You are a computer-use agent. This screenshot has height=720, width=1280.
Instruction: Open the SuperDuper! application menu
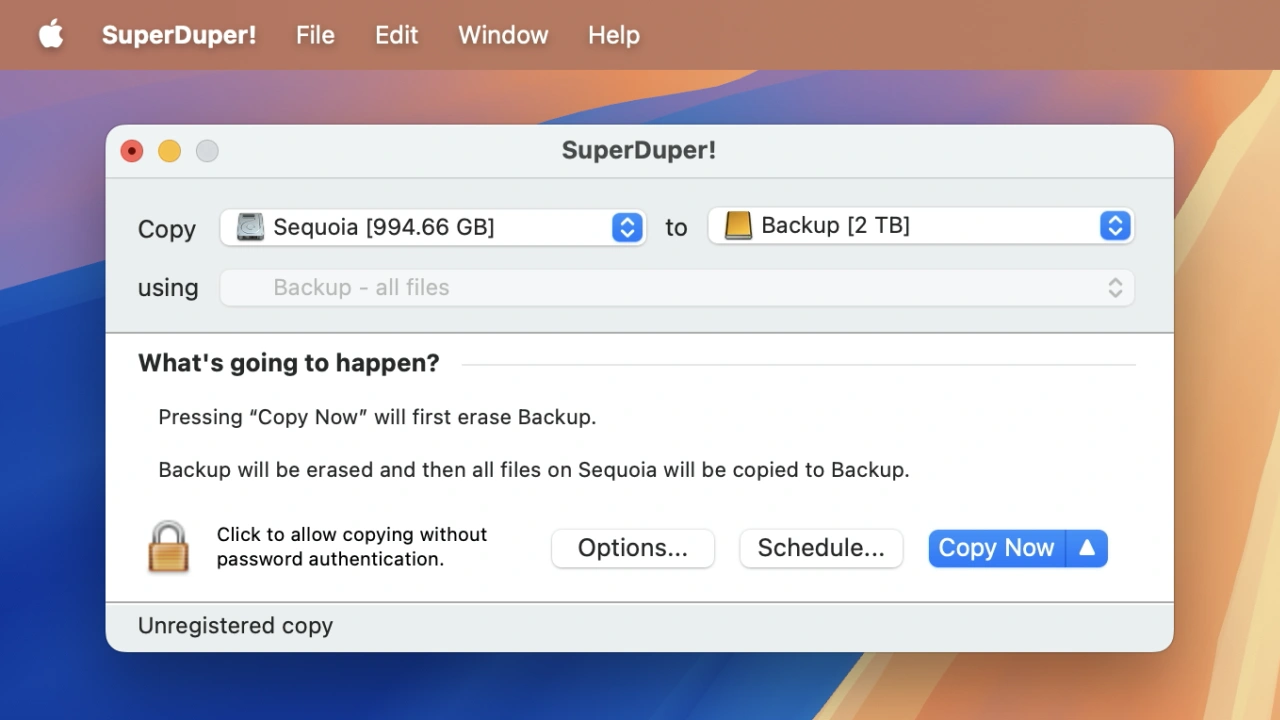tap(179, 35)
